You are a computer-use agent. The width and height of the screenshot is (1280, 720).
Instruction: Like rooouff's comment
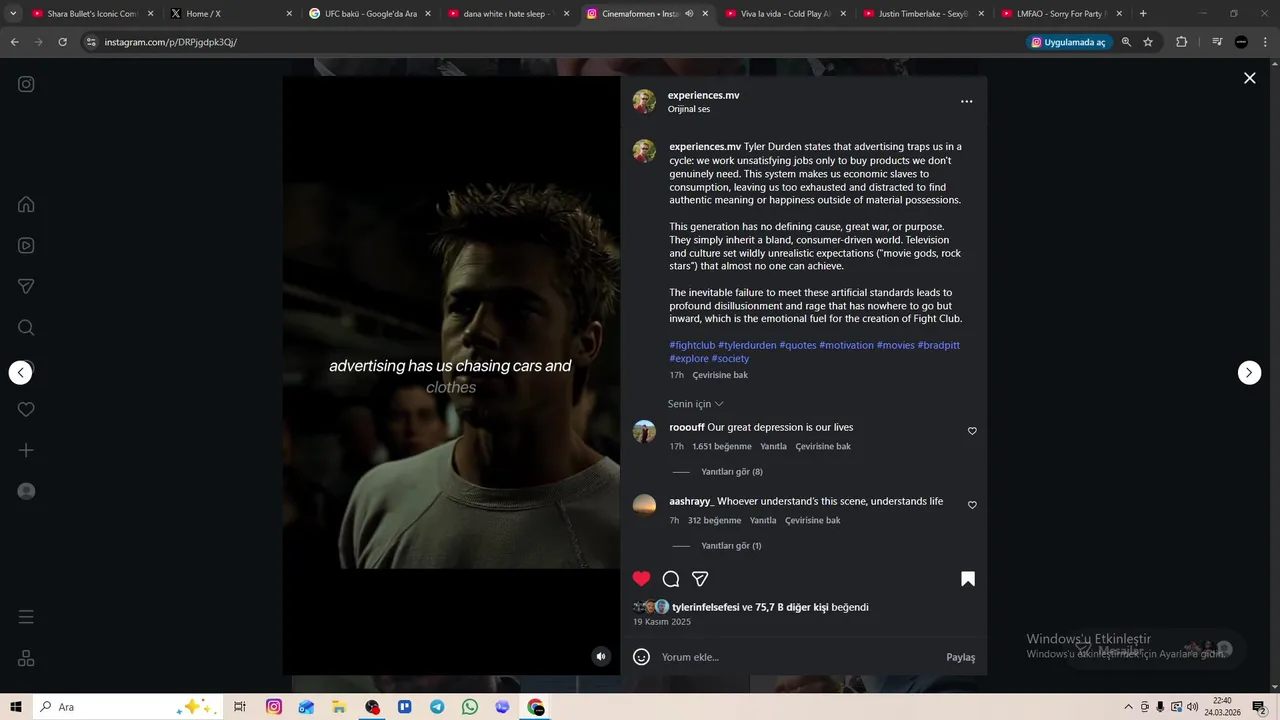click(972, 431)
